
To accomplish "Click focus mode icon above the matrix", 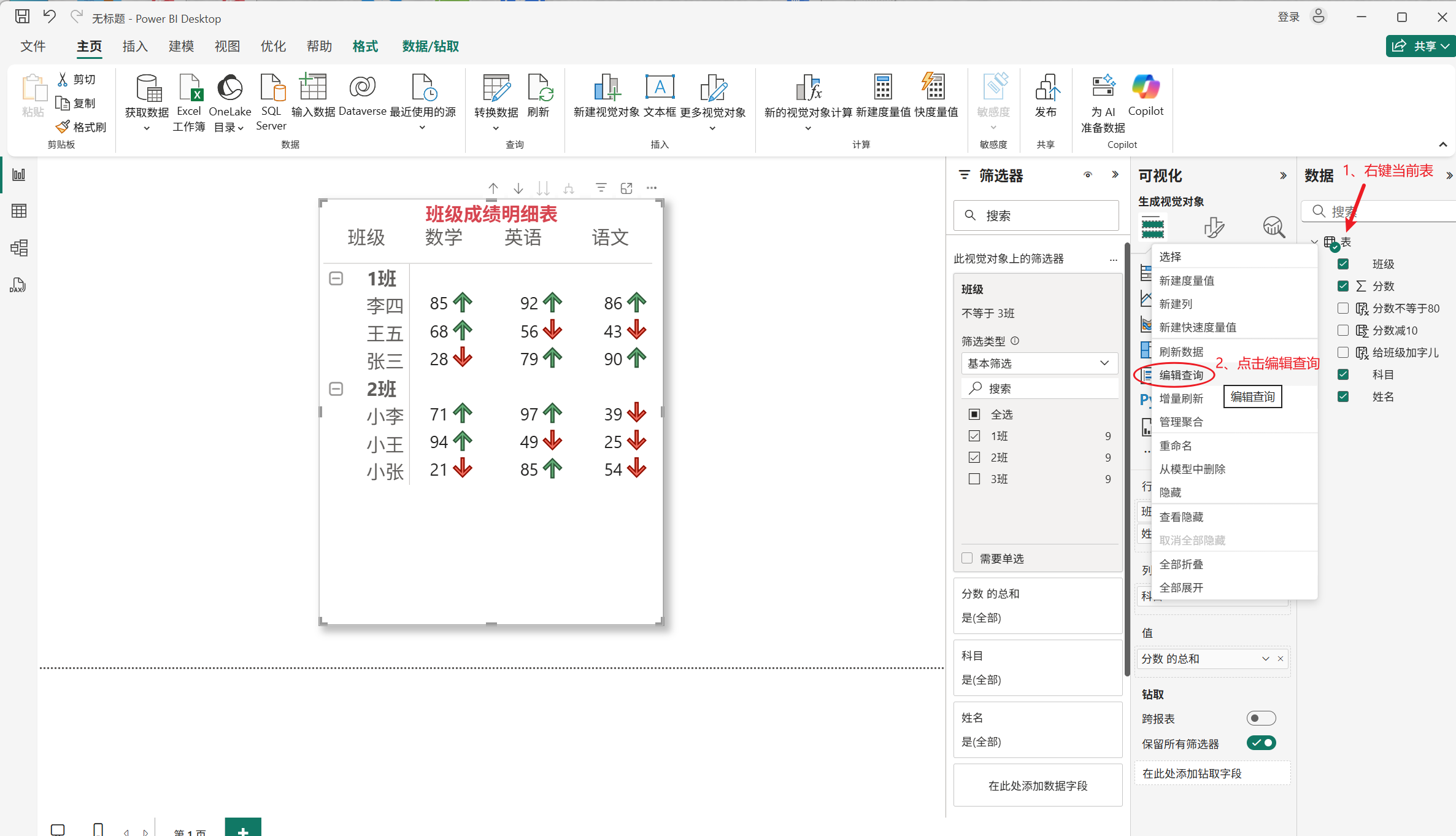I will pyautogui.click(x=626, y=188).
